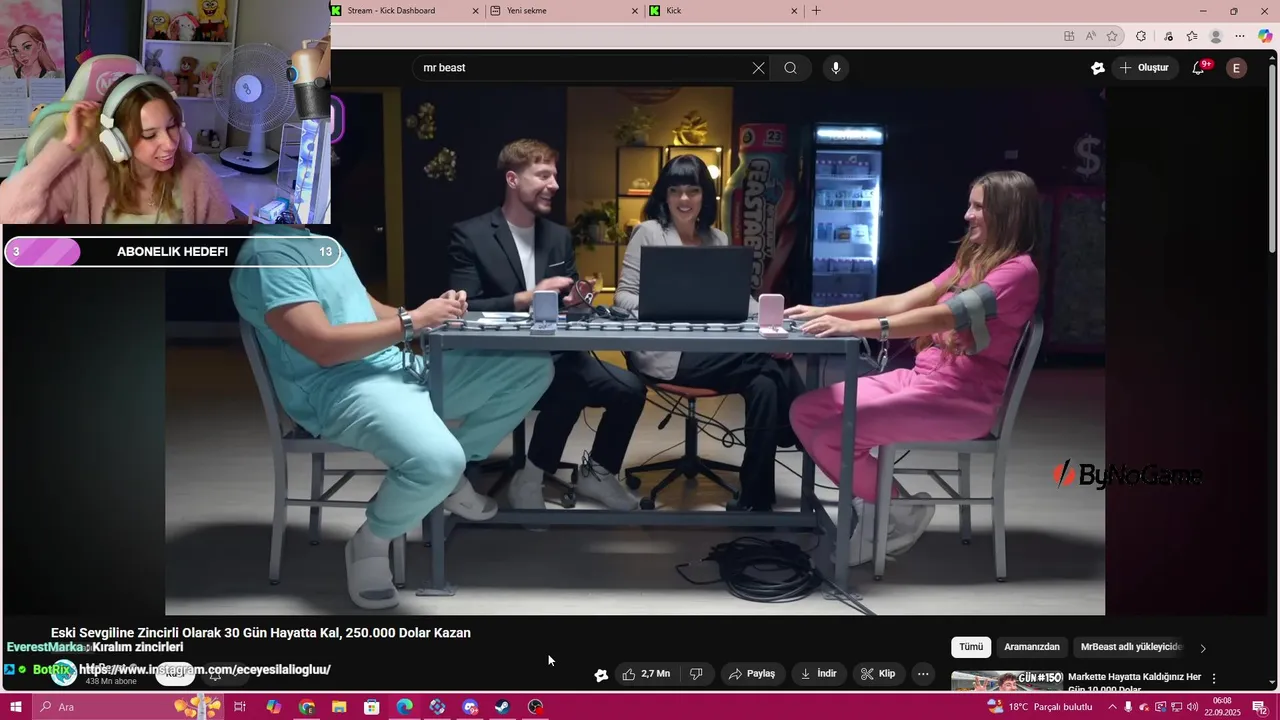Open the GÜN#150 suggested video thumbnail
Image resolution: width=1280 pixels, height=720 pixels.
tap(1006, 681)
